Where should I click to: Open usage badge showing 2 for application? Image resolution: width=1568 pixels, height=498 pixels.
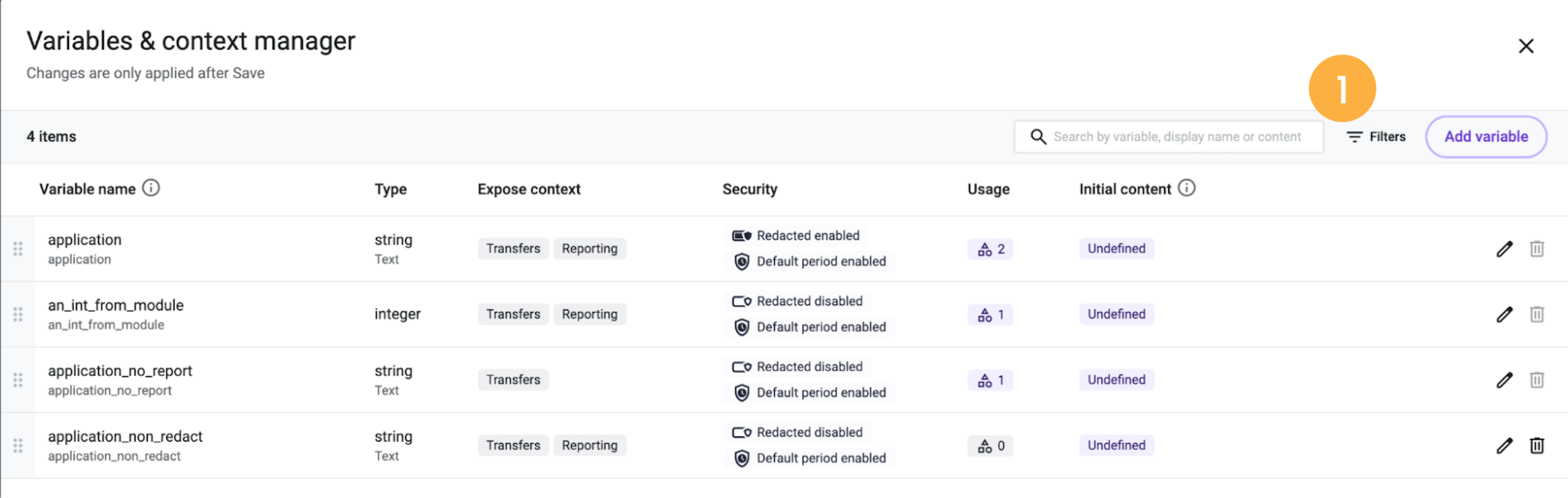(991, 249)
